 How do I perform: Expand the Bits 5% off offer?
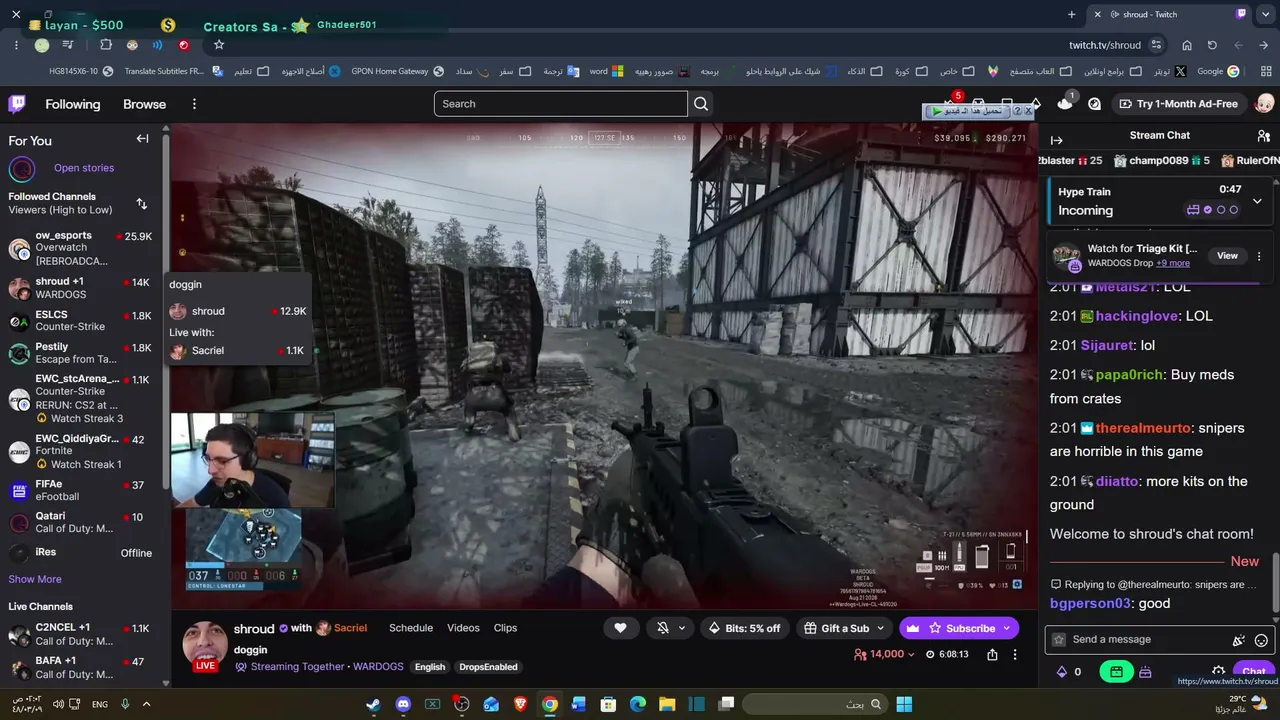[744, 628]
